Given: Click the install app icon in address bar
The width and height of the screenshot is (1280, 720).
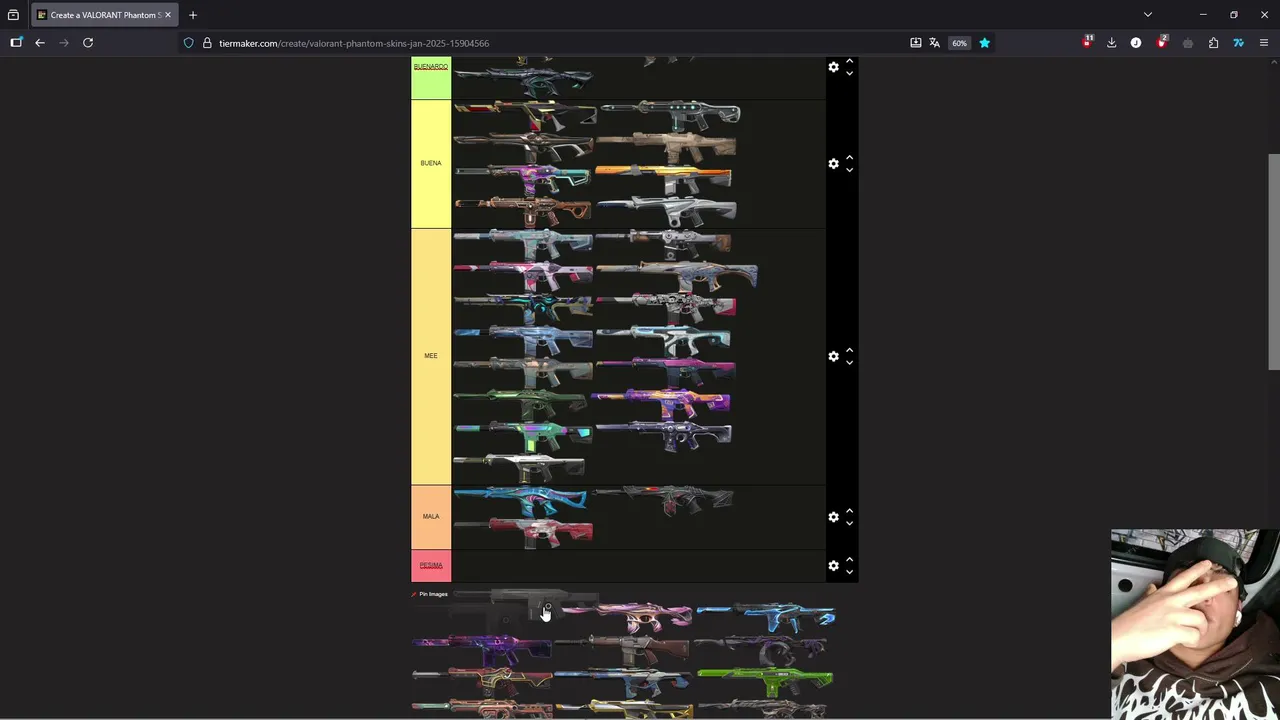Looking at the screenshot, I should coord(915,43).
